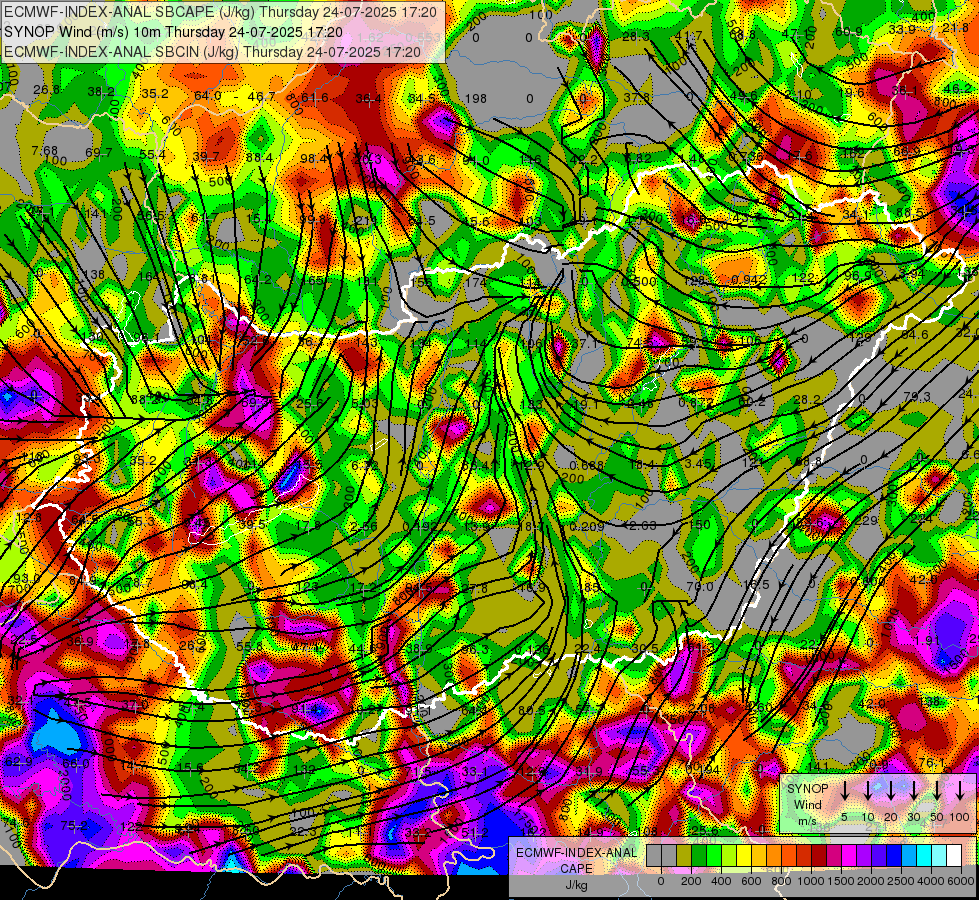This screenshot has width=979, height=900.
Task: Click the '198' station value on the map
Action: point(476,99)
